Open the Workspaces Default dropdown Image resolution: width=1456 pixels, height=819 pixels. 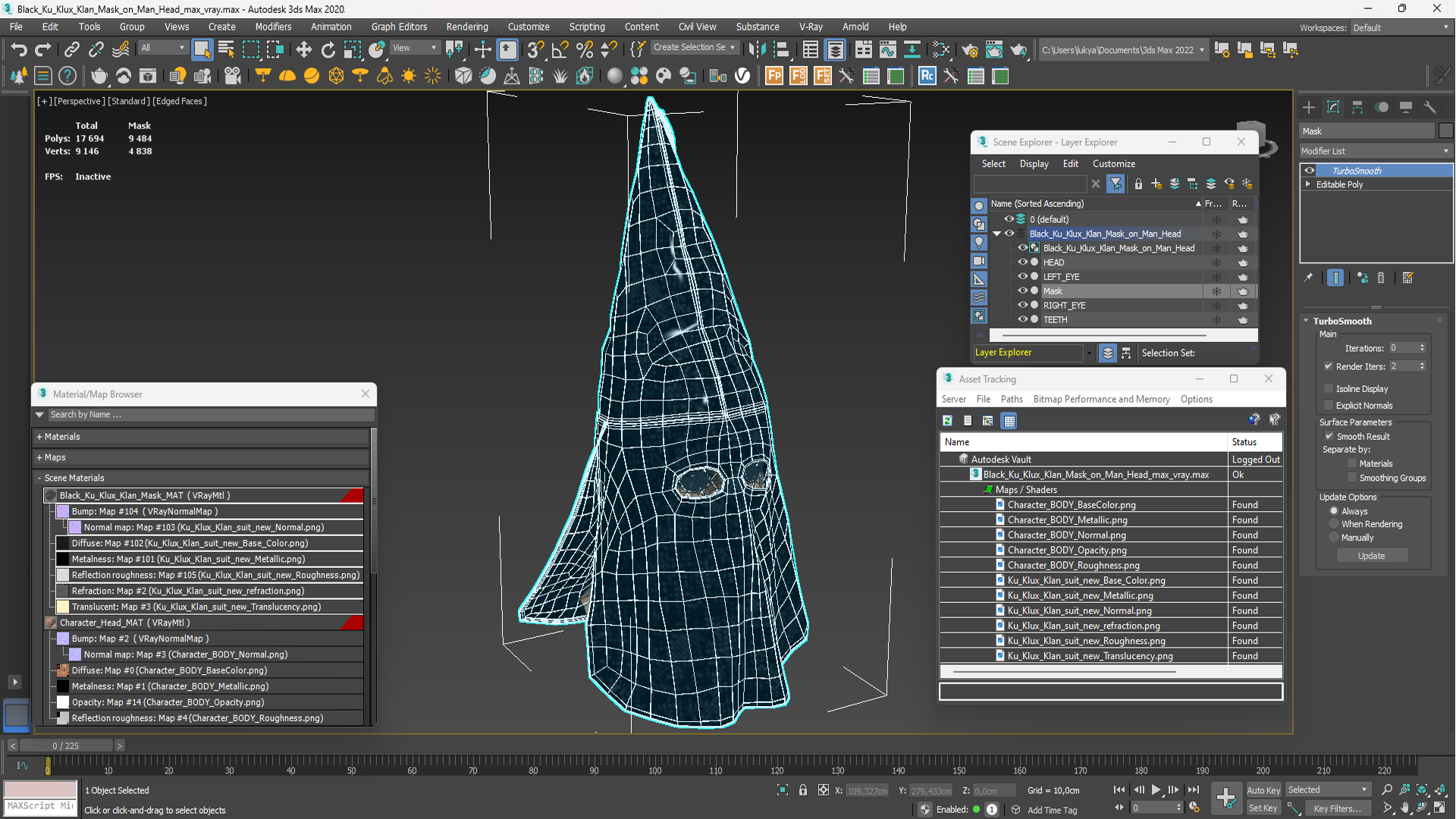(x=1401, y=28)
